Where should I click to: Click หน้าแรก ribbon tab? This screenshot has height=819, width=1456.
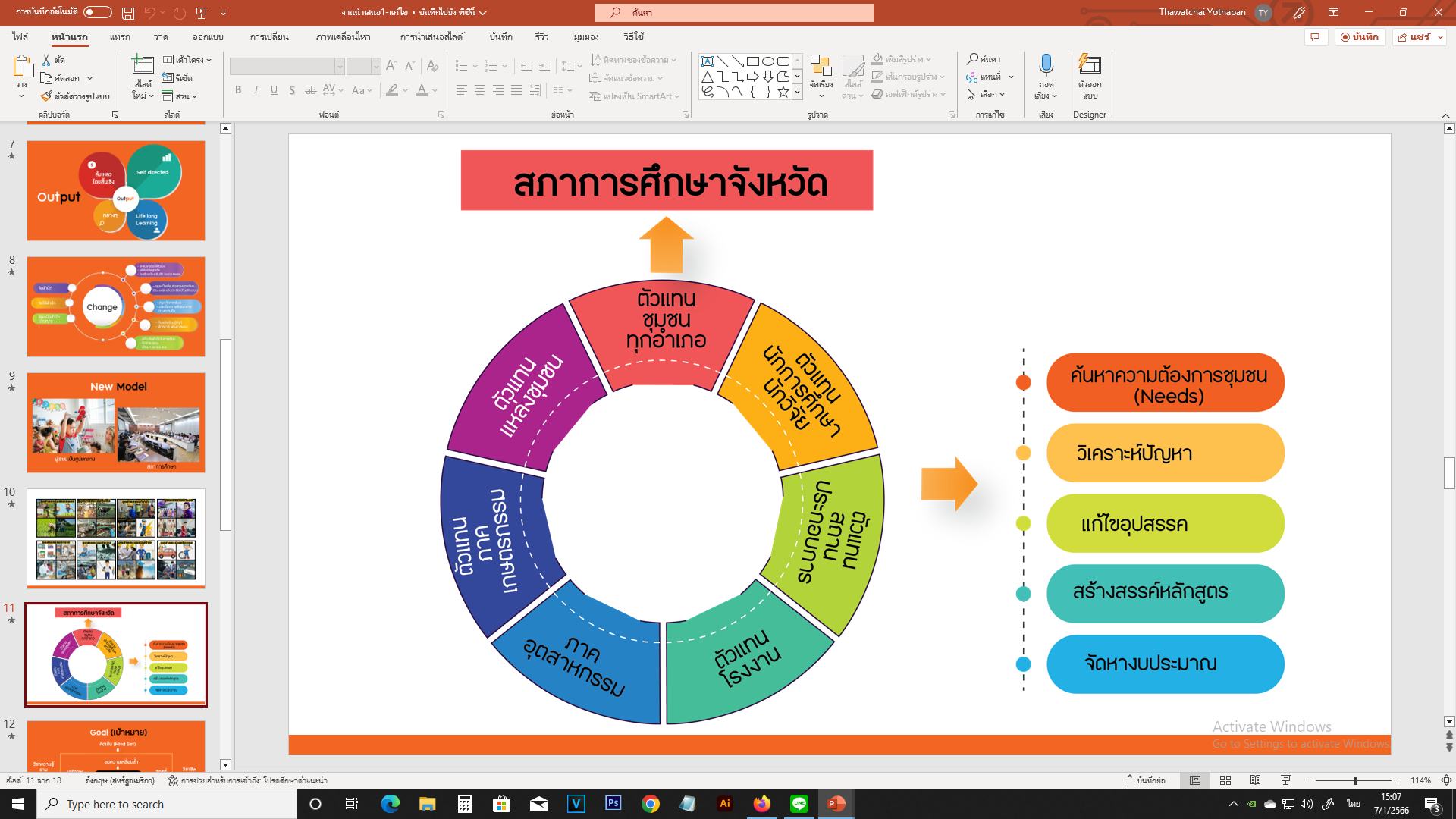68,37
